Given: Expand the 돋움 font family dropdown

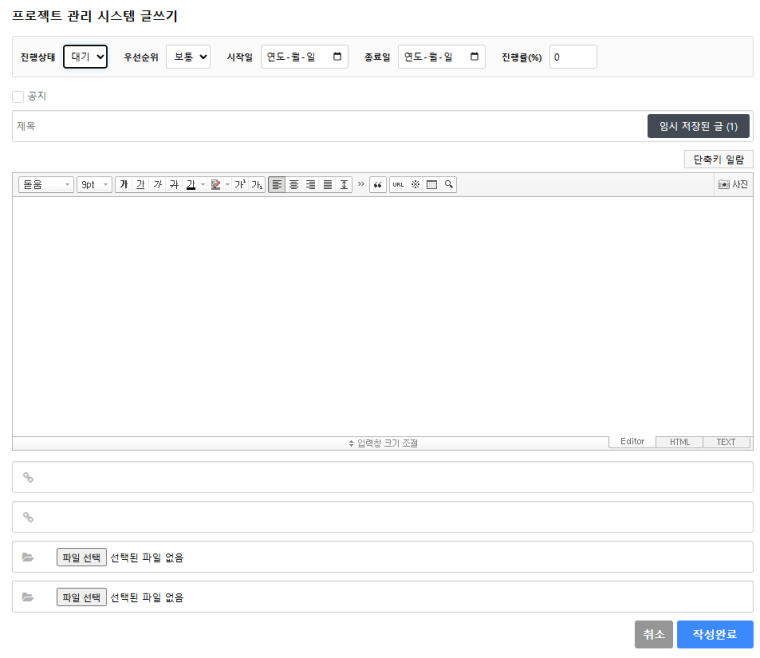Looking at the screenshot, I should [x=46, y=185].
